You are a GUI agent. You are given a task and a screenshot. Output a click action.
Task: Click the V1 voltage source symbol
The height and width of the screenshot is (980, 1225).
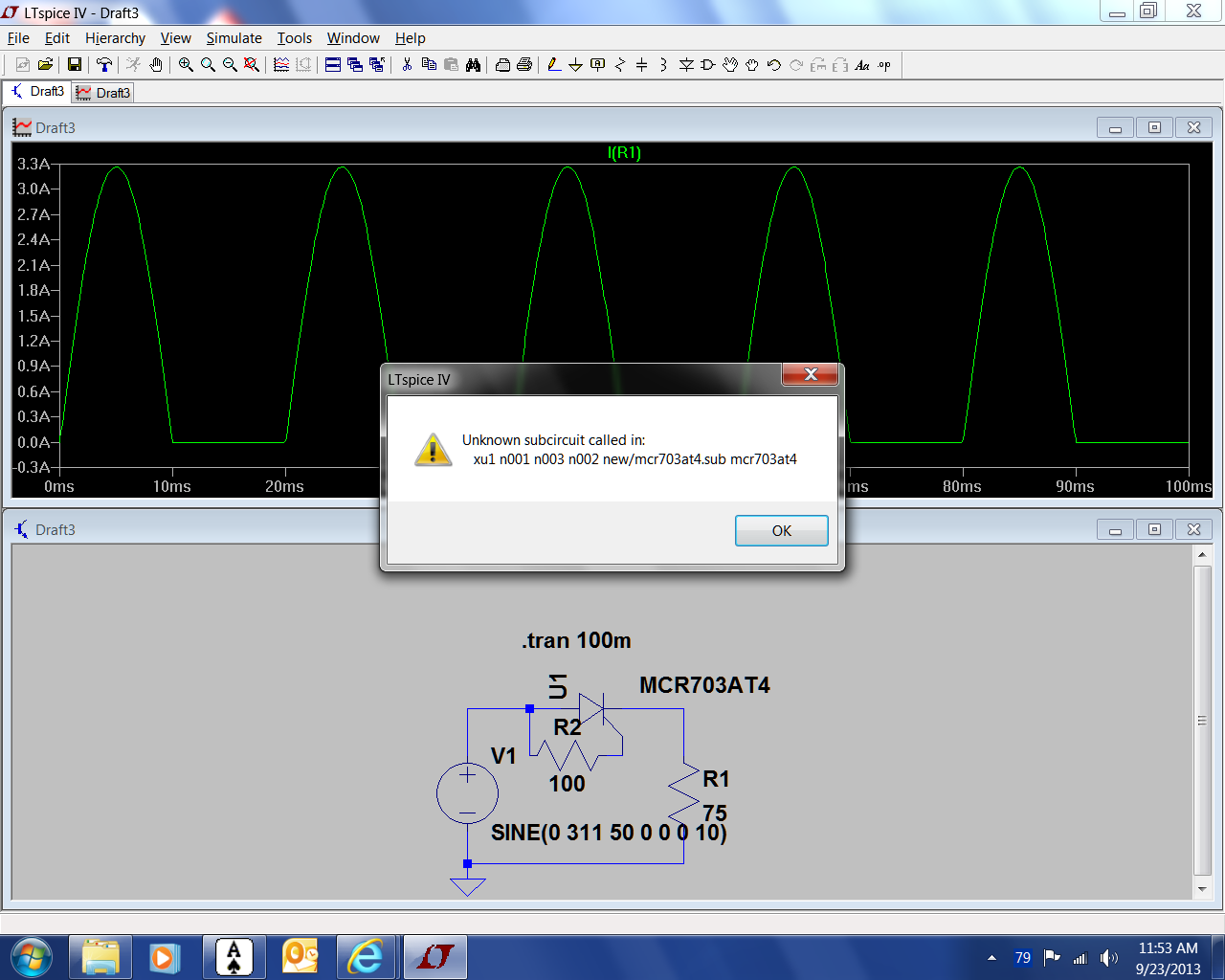467,793
